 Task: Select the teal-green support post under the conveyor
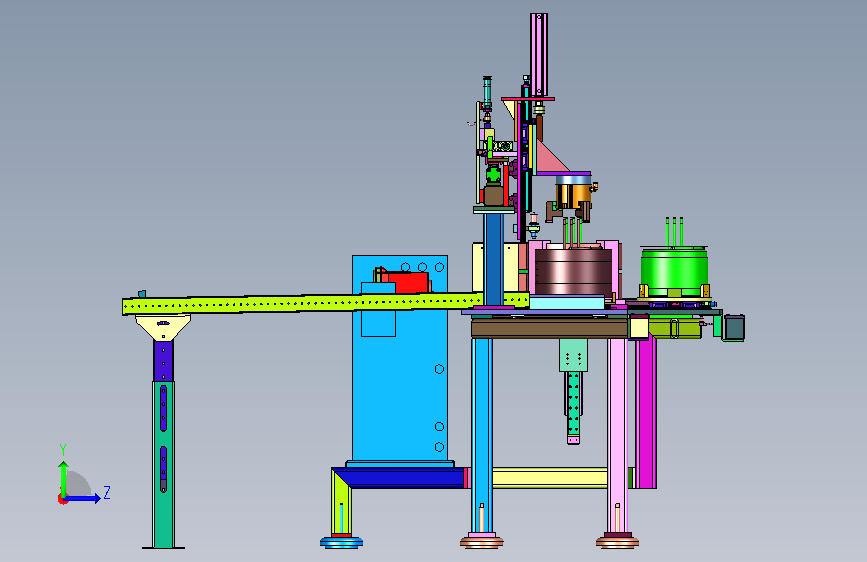point(163,464)
